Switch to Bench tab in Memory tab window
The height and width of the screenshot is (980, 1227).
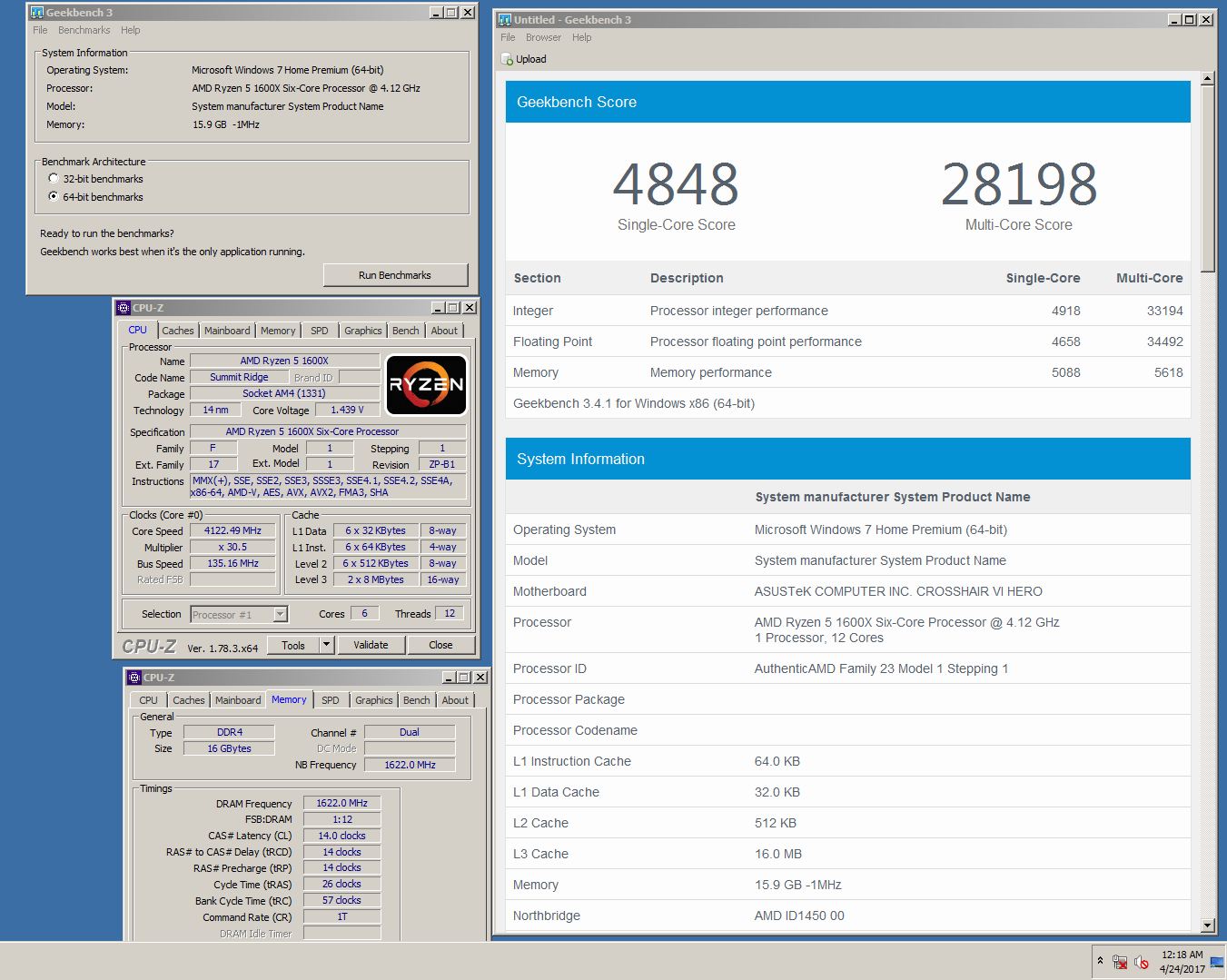(x=417, y=700)
